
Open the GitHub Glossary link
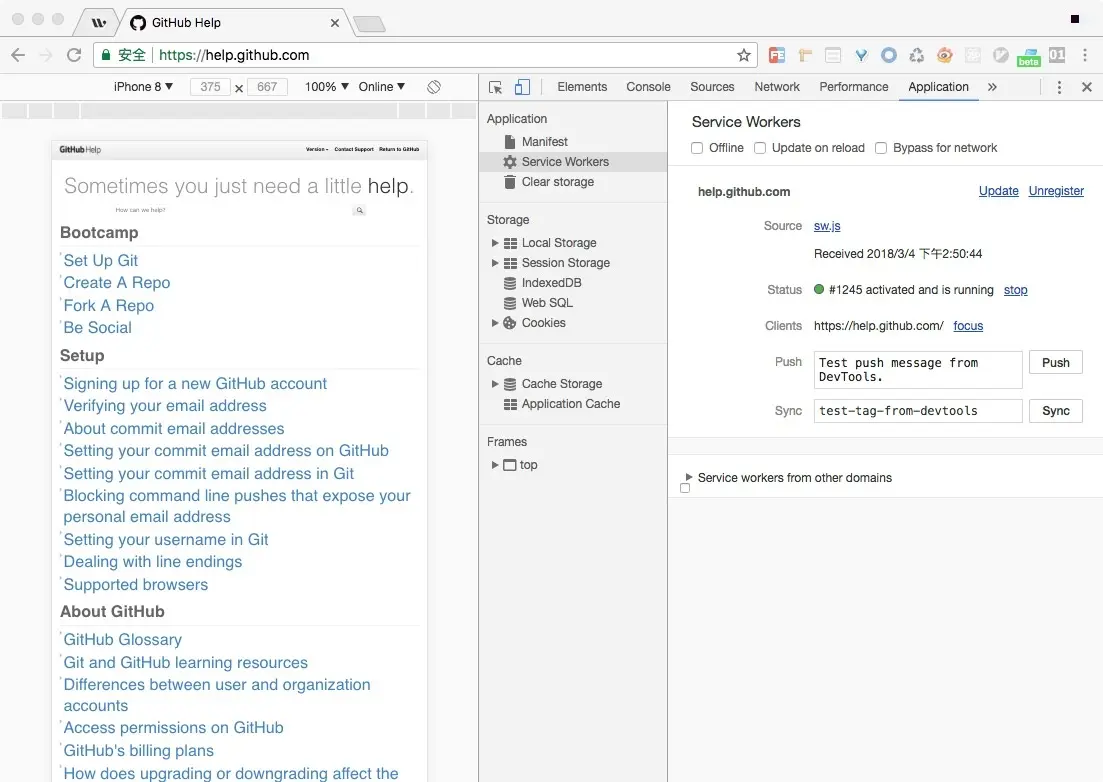[x=122, y=639]
